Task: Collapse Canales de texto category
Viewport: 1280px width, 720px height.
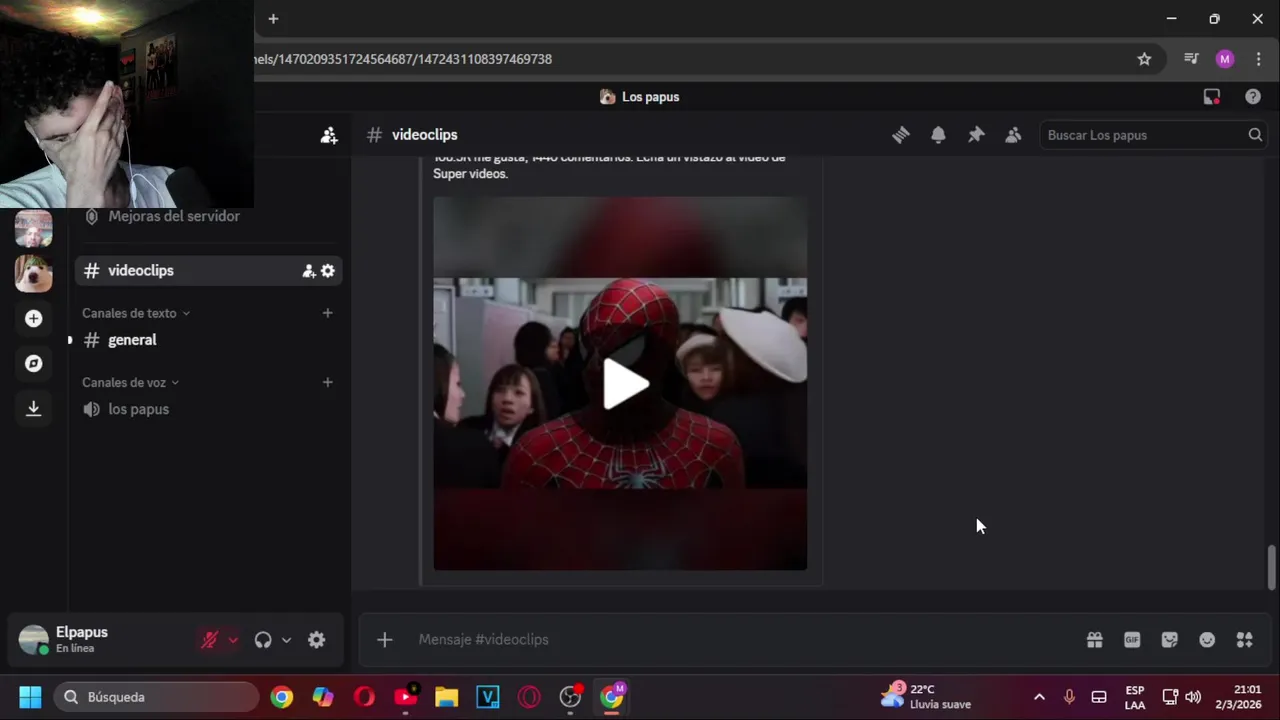Action: 136,313
